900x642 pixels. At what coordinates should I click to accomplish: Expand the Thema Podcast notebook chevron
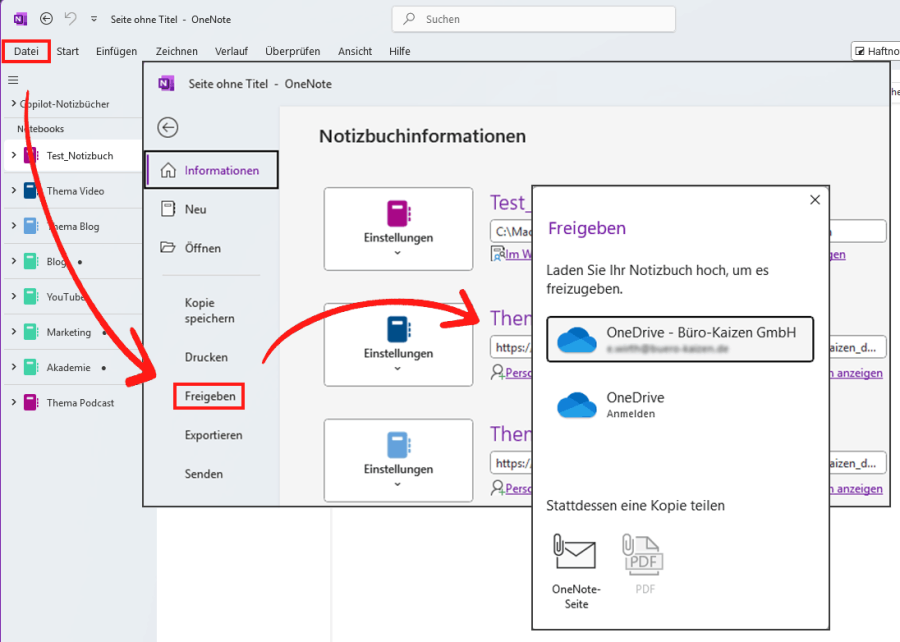pos(13,402)
